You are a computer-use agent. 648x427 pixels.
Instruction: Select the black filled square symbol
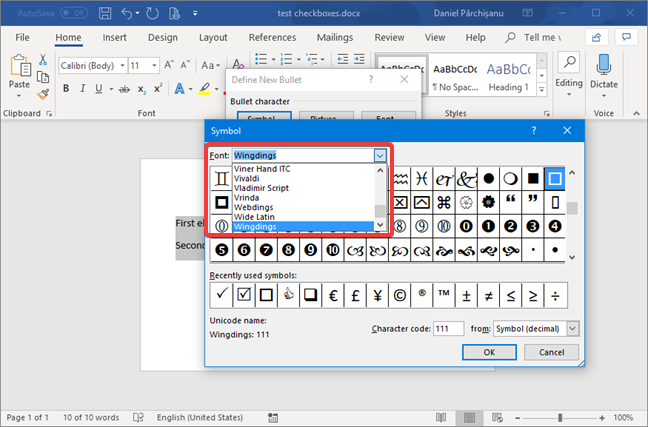pos(533,179)
